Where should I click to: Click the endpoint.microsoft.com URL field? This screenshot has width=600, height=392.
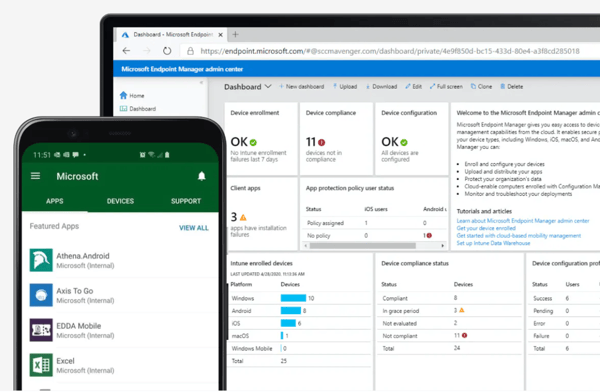point(390,51)
